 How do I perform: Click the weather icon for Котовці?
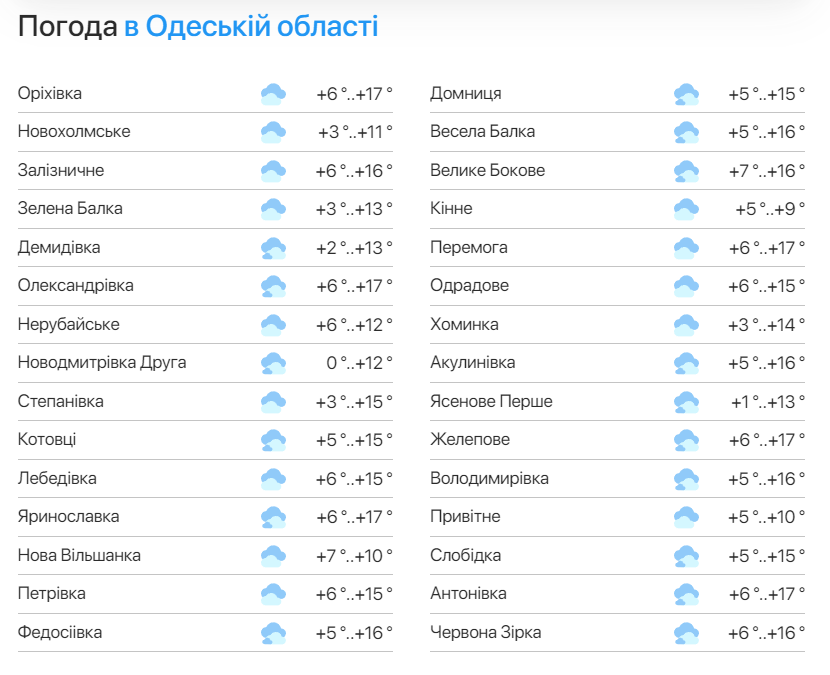pyautogui.click(x=273, y=440)
